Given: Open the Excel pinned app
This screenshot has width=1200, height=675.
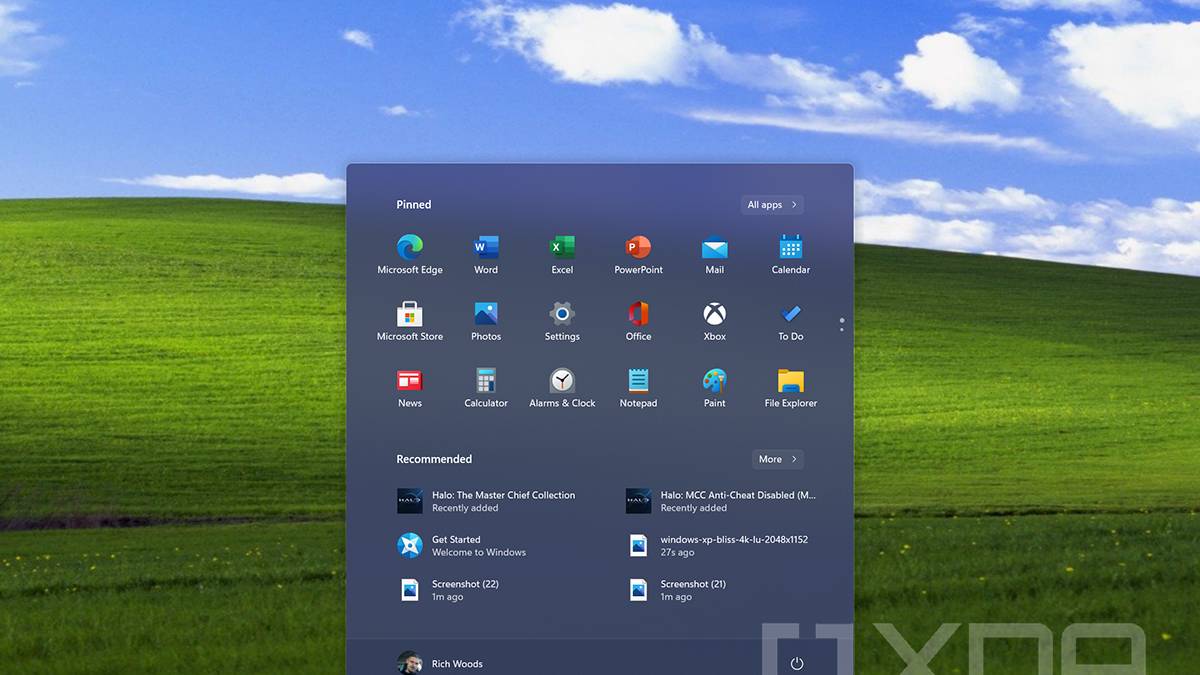Looking at the screenshot, I should click(x=562, y=255).
